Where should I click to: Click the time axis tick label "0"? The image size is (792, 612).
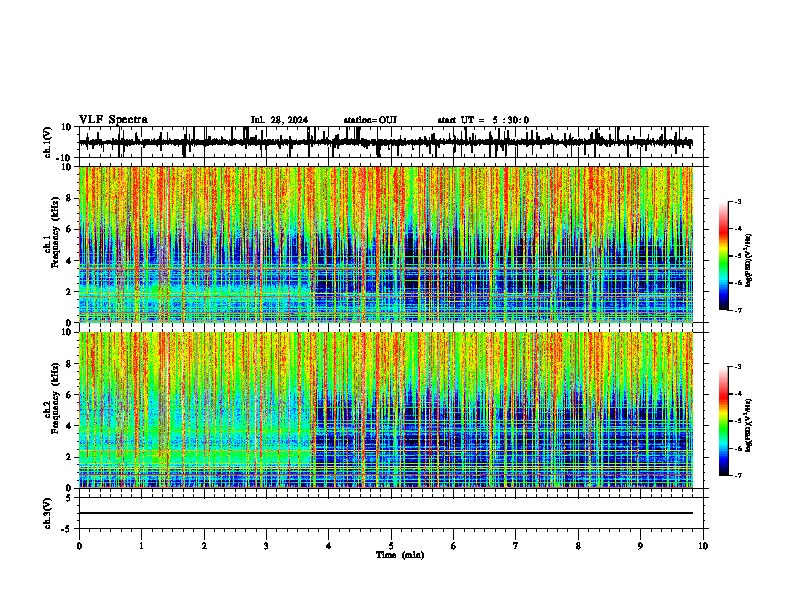click(x=79, y=546)
